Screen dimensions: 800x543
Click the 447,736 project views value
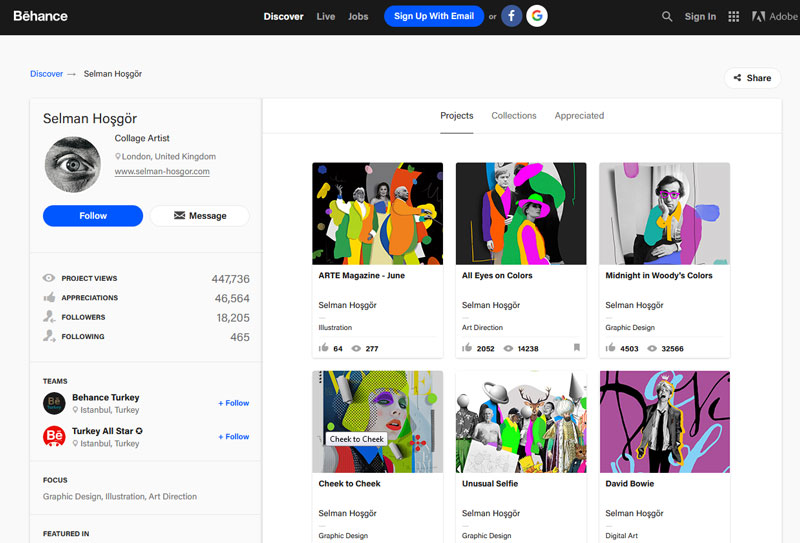pyautogui.click(x=231, y=279)
